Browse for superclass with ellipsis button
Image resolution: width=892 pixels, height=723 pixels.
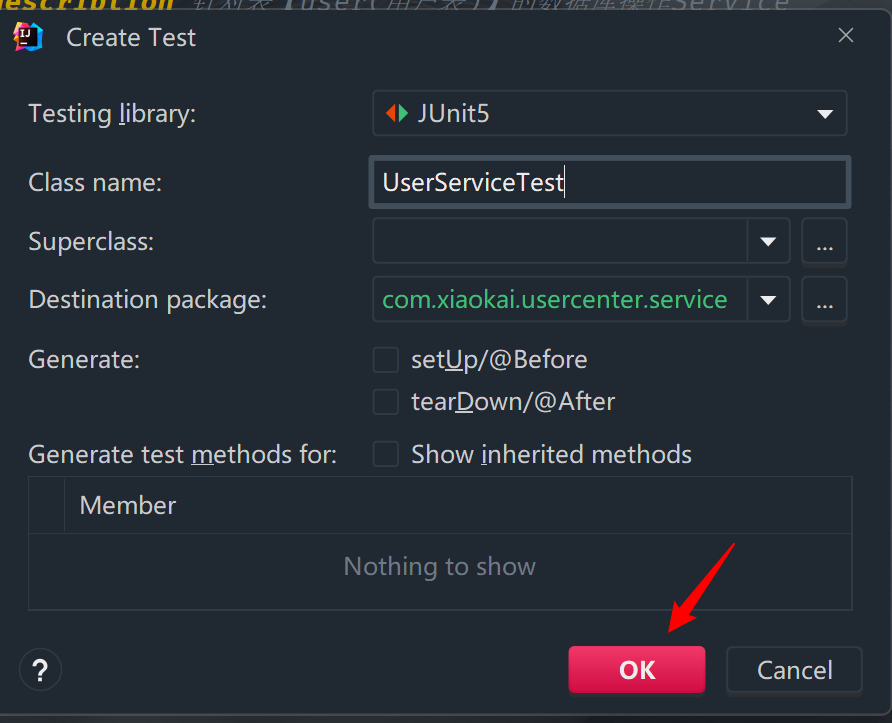click(x=824, y=241)
